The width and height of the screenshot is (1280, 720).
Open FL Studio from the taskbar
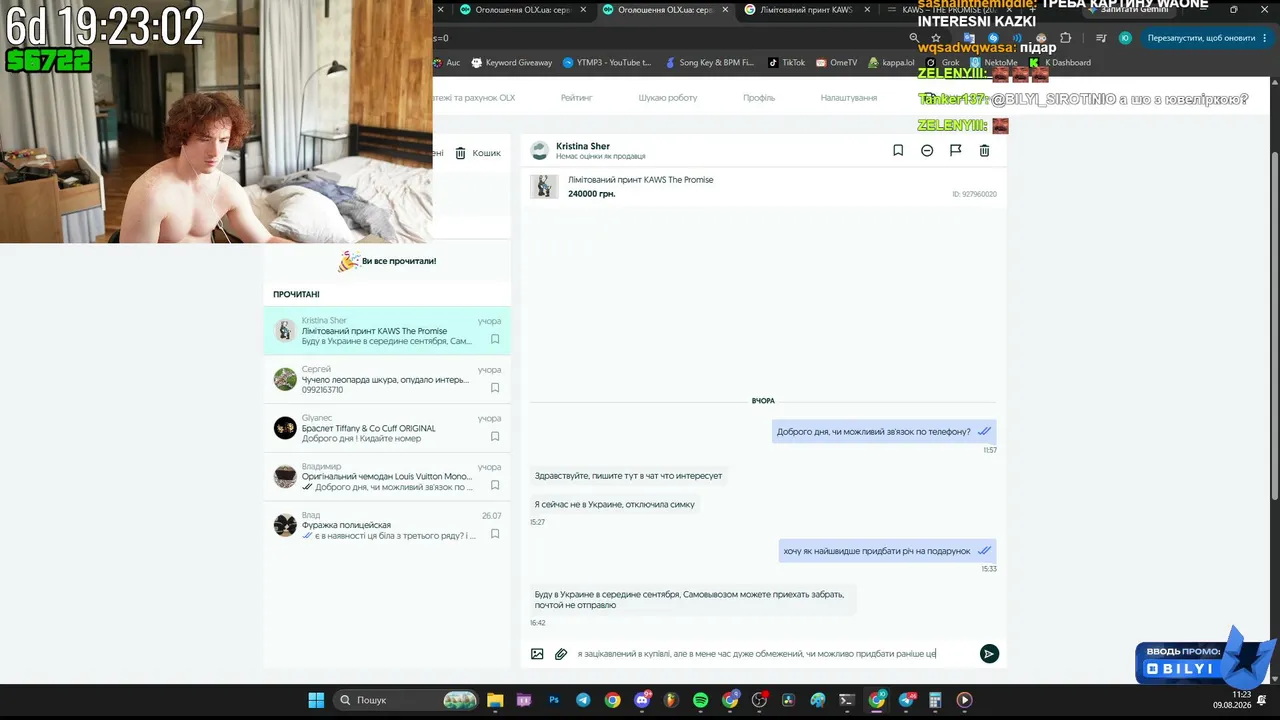[x=671, y=700]
